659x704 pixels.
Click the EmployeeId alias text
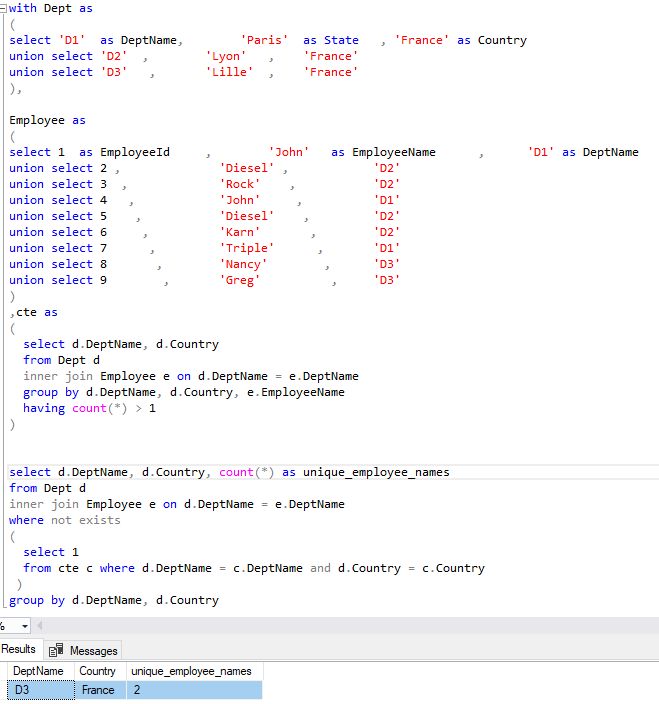135,152
